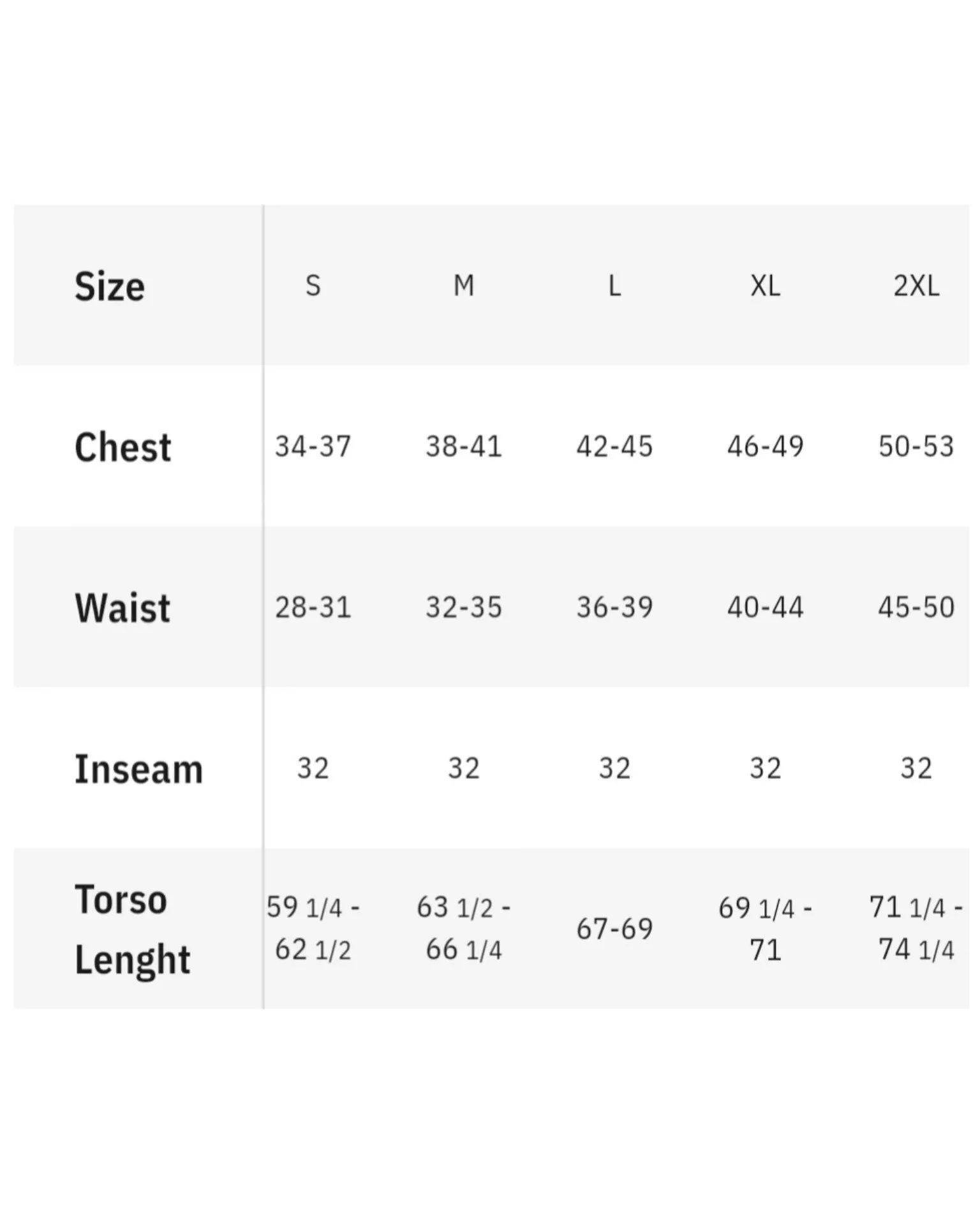Viewport: 980px width, 1225px height.
Task: Click the Waist row label
Action: pos(122,607)
